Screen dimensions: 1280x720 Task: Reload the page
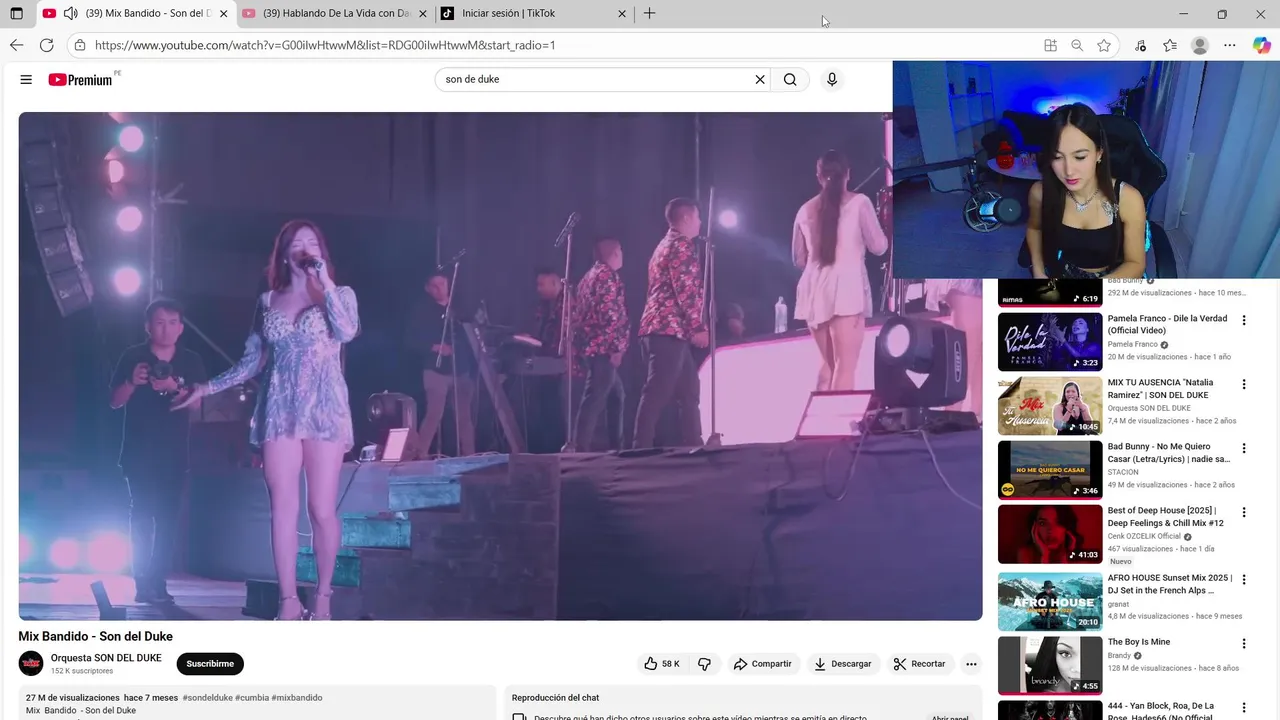46,45
